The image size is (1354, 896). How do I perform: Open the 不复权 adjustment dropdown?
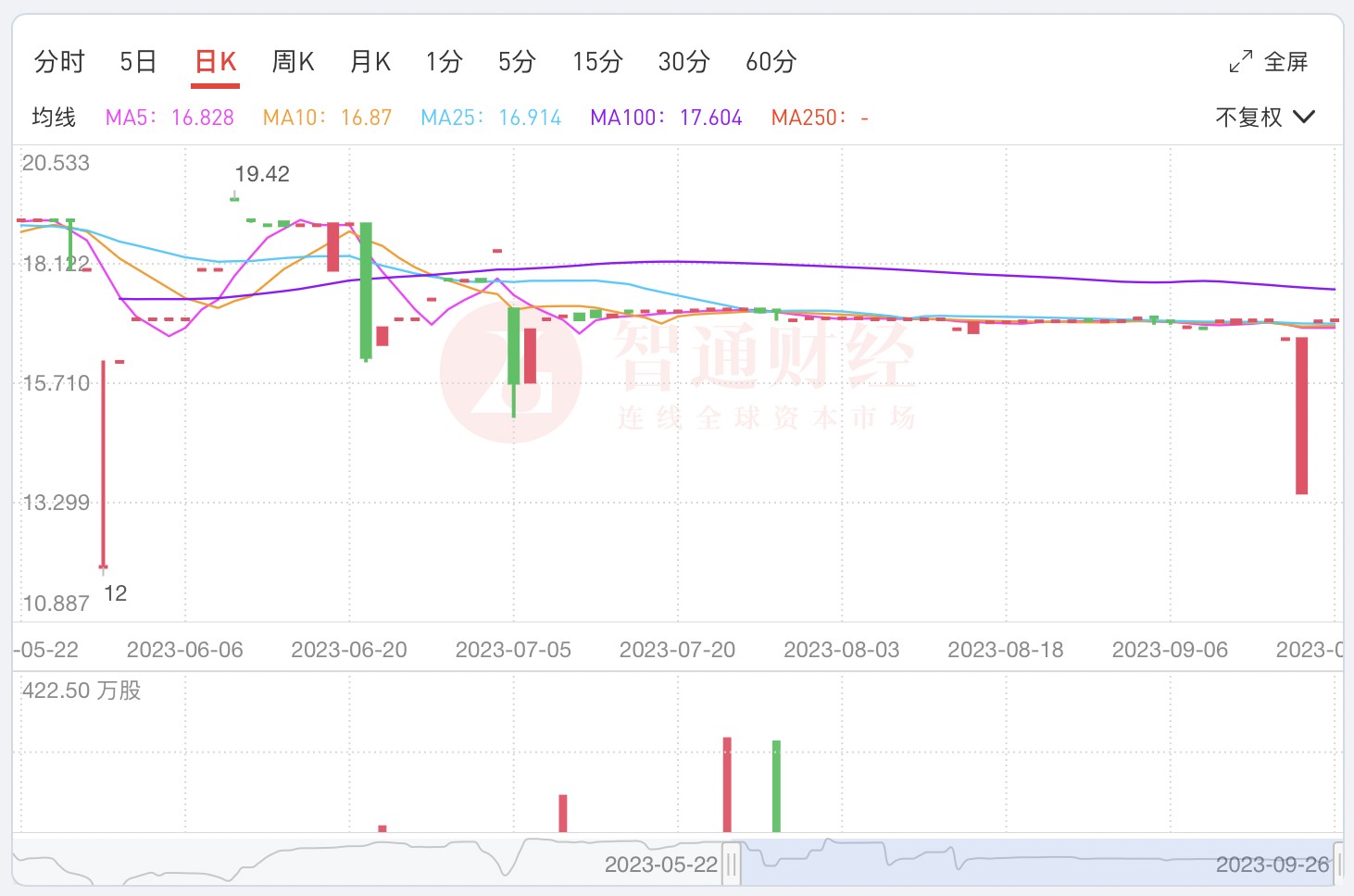1264,118
